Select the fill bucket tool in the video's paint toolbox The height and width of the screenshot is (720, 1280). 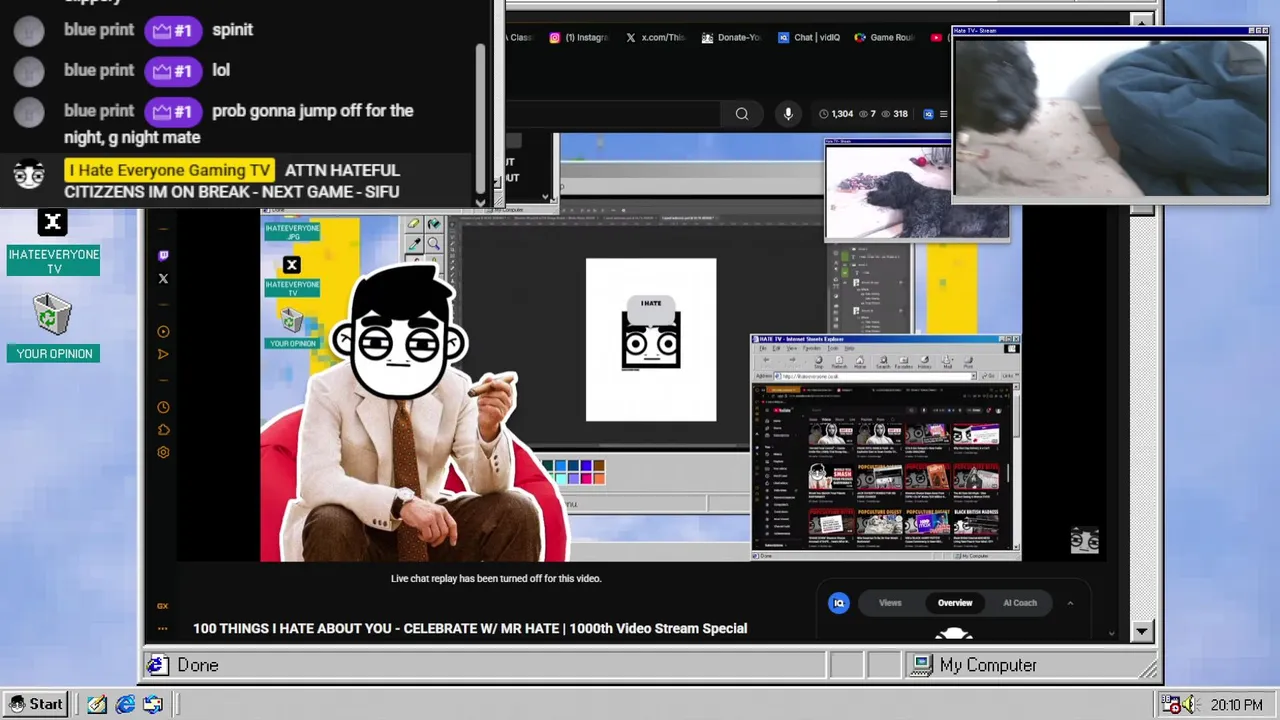(x=433, y=224)
